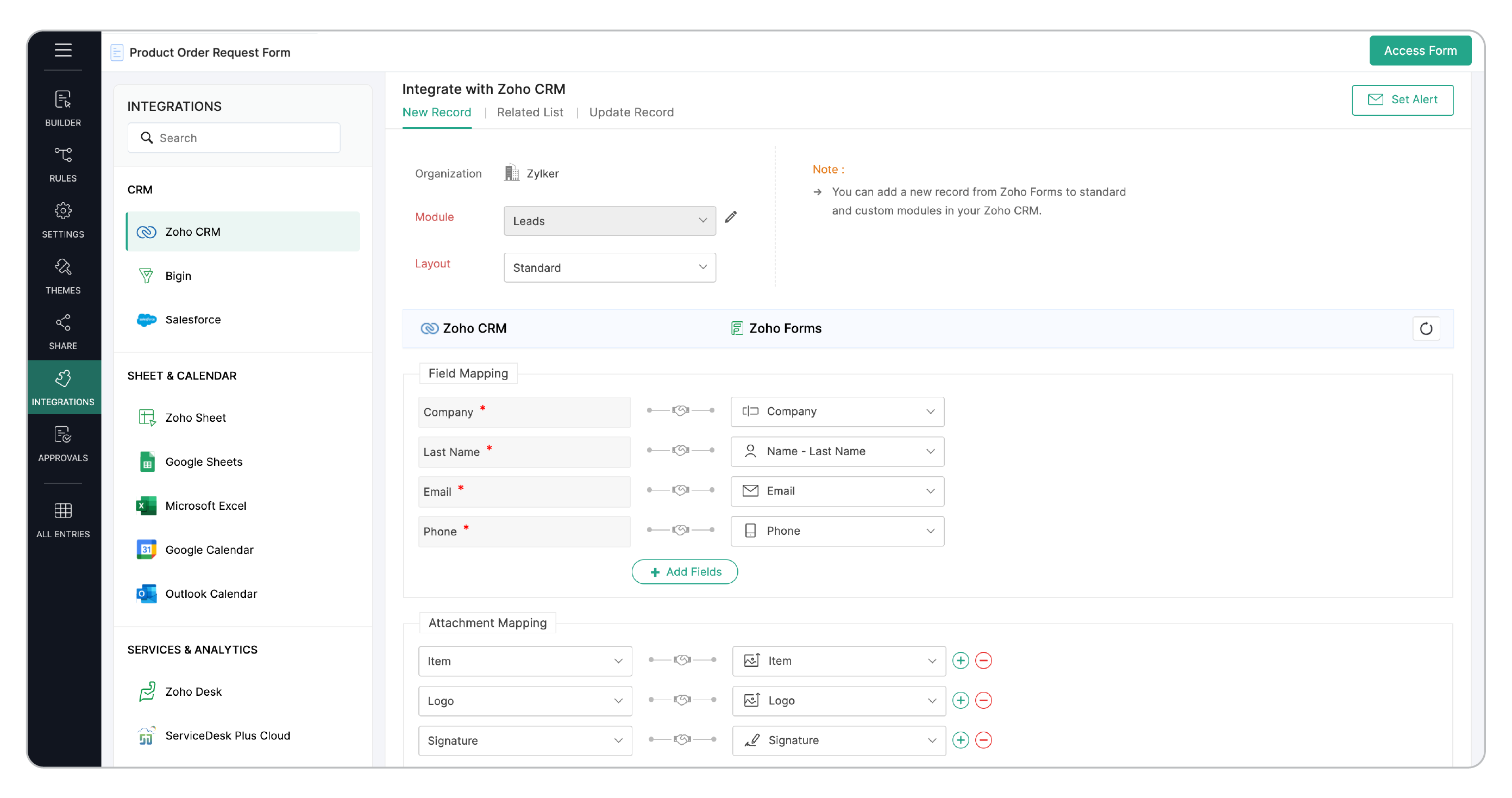The width and height of the screenshot is (1512, 798).
Task: Switch to the Update Record tab
Action: point(631,112)
